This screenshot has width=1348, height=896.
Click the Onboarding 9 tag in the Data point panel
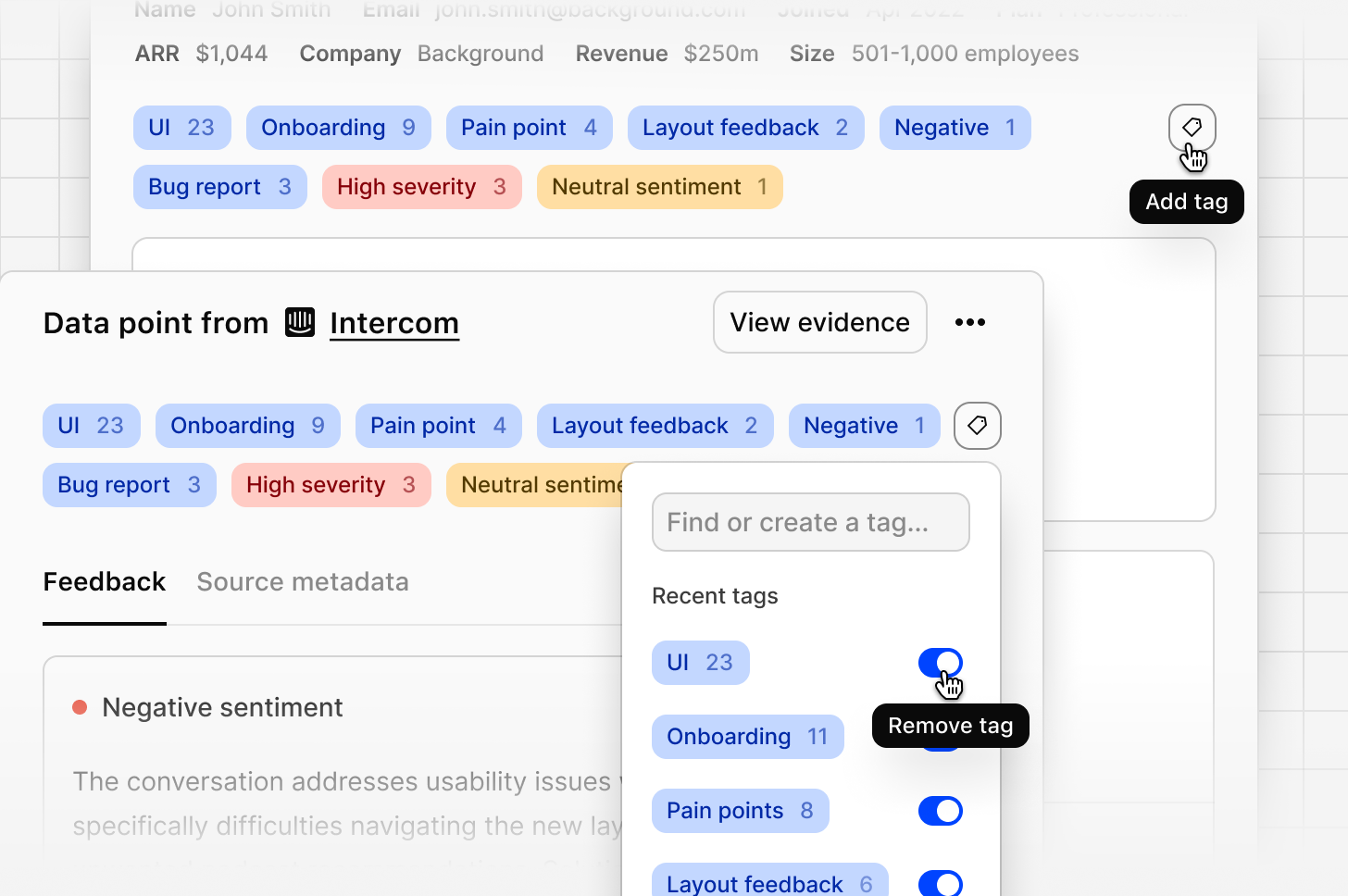tap(248, 426)
